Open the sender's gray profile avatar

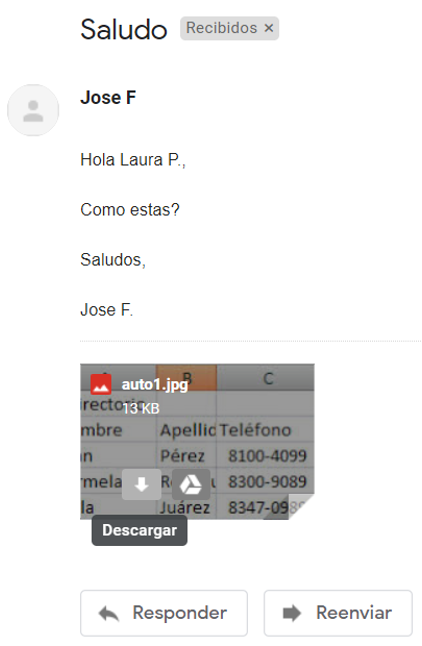pos(33,110)
